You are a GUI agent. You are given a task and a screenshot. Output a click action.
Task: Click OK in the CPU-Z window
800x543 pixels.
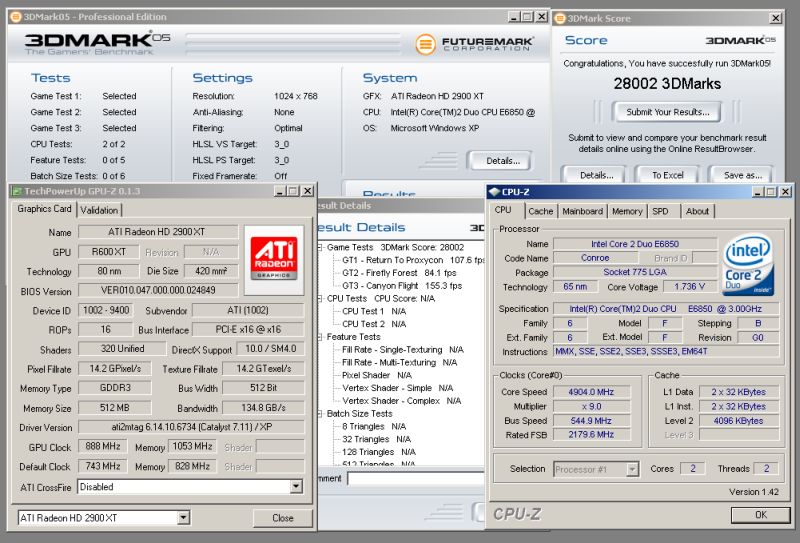point(760,515)
